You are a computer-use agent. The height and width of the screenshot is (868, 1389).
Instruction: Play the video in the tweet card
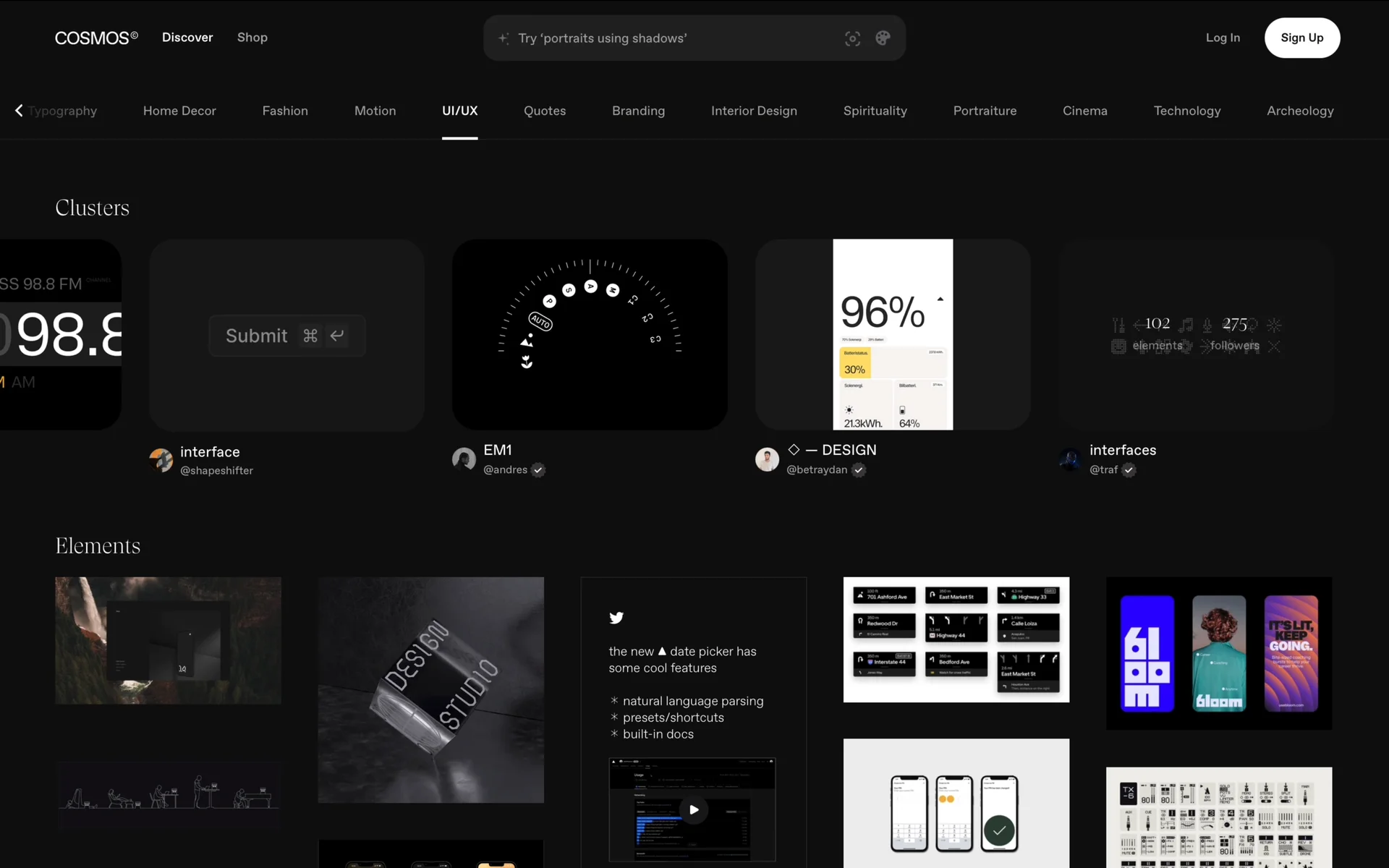pyautogui.click(x=693, y=809)
